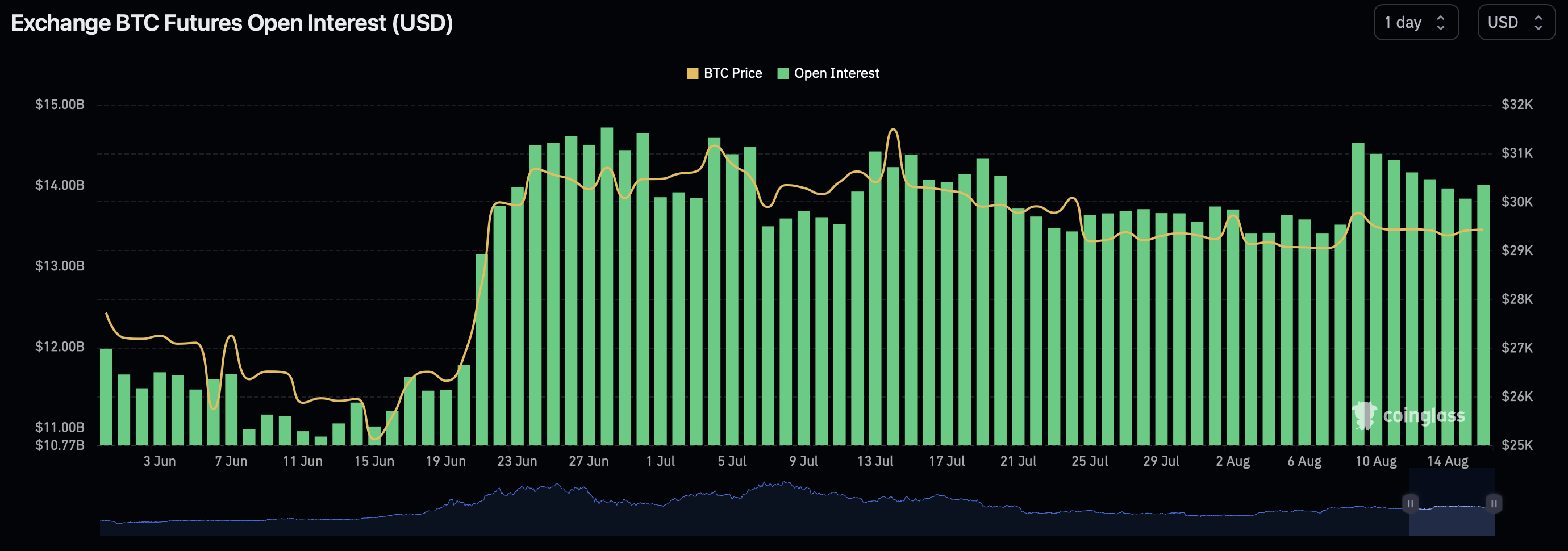The width and height of the screenshot is (1568, 551).
Task: Click the highlighted range window in the mini chart
Action: tap(1452, 503)
